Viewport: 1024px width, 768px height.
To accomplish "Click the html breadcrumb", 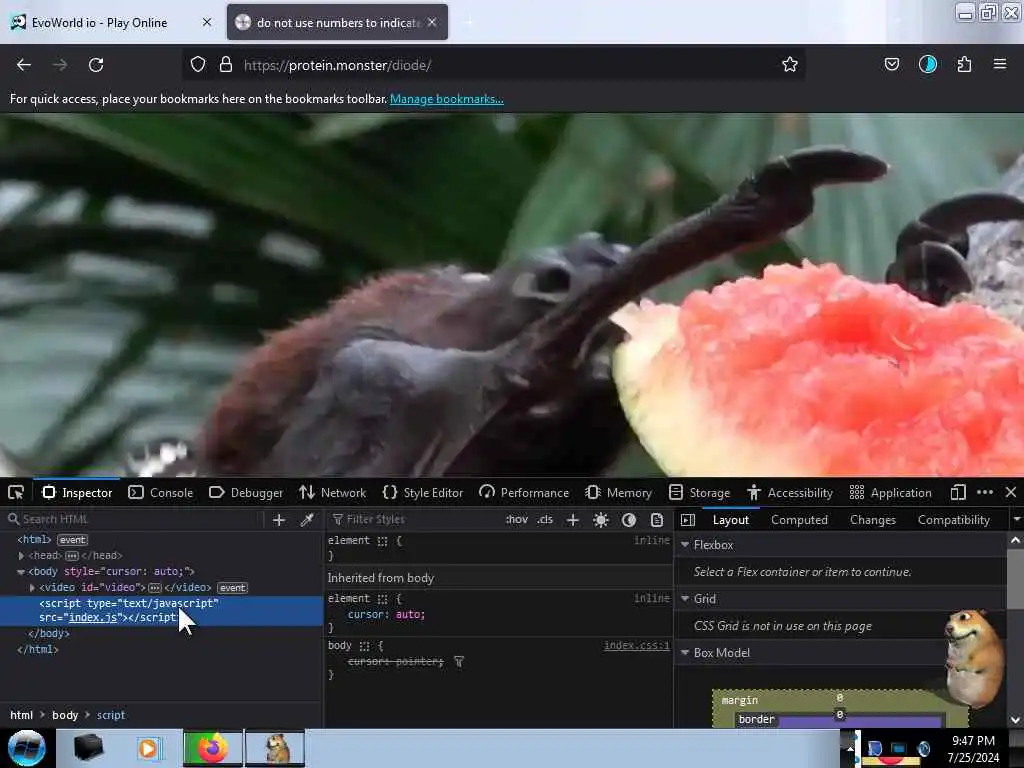I will pos(22,715).
